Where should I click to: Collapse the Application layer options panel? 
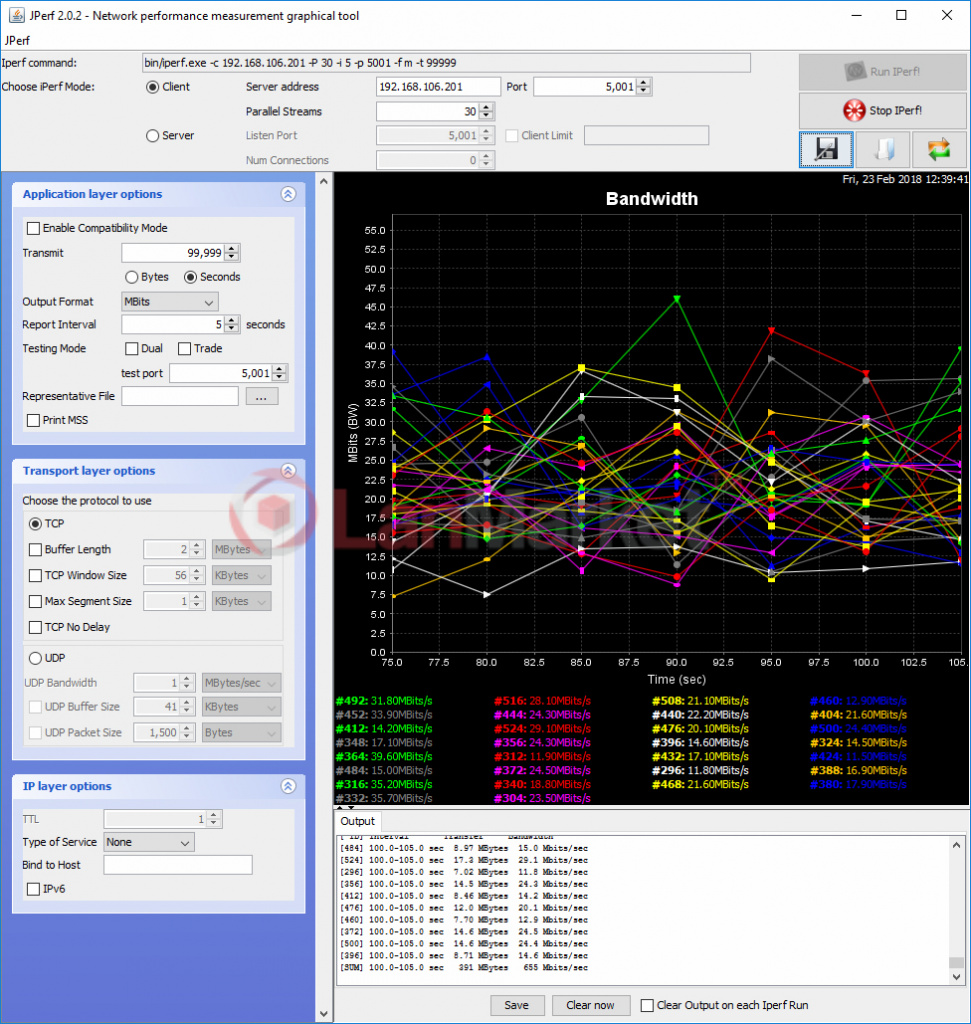point(288,194)
